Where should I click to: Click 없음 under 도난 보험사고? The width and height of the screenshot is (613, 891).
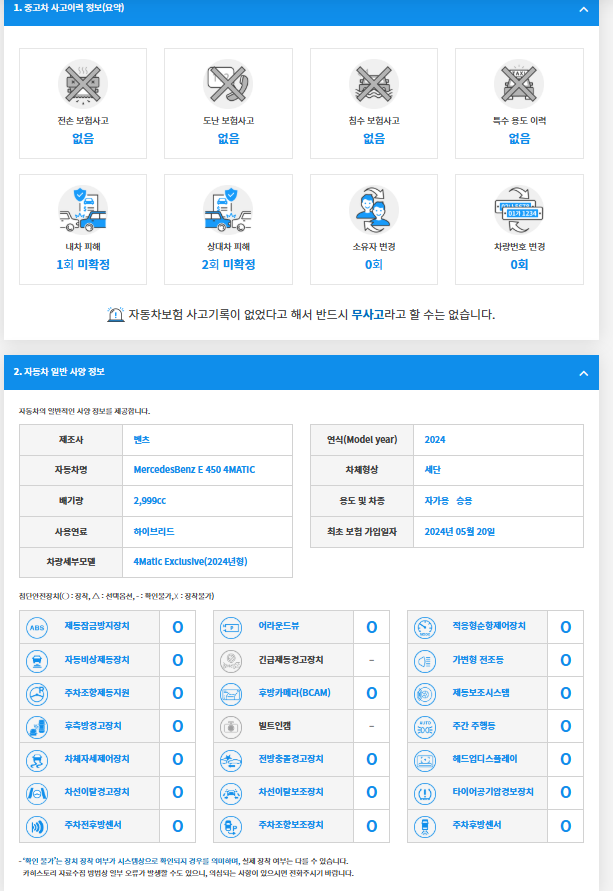pyautogui.click(x=228, y=138)
